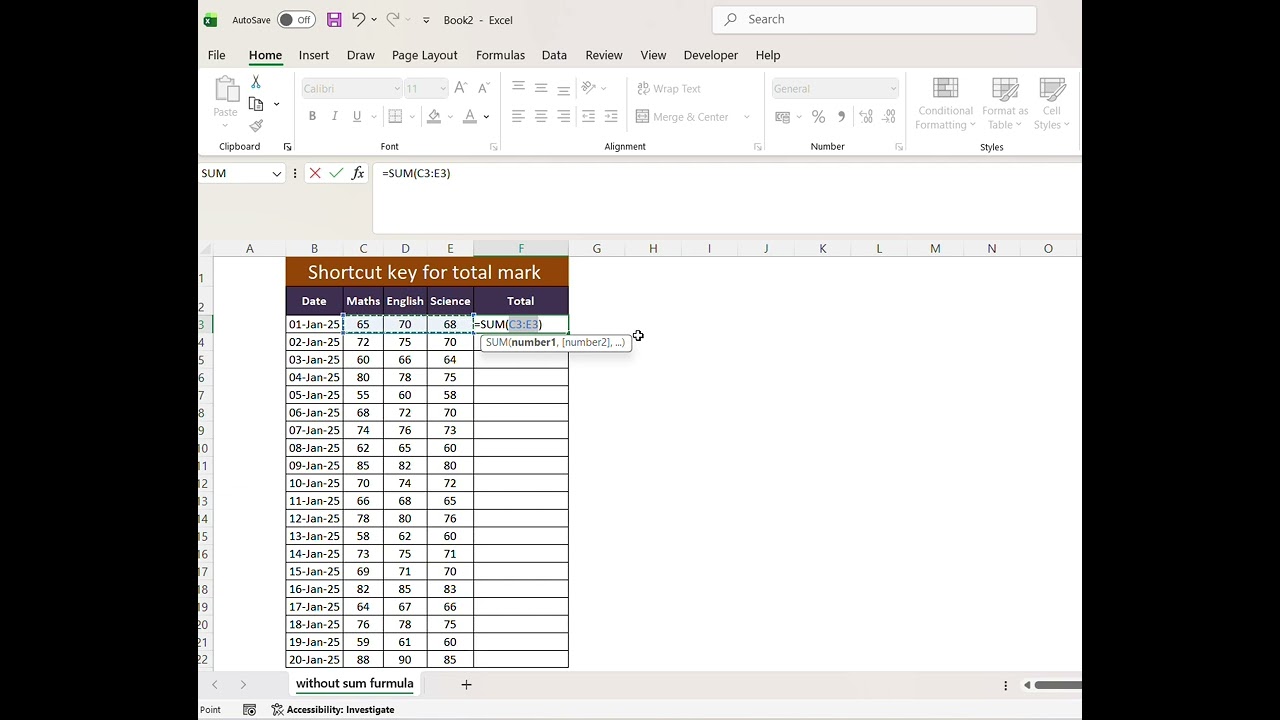Expand the Merge & Center options arrow
1280x720 pixels.
(x=747, y=117)
